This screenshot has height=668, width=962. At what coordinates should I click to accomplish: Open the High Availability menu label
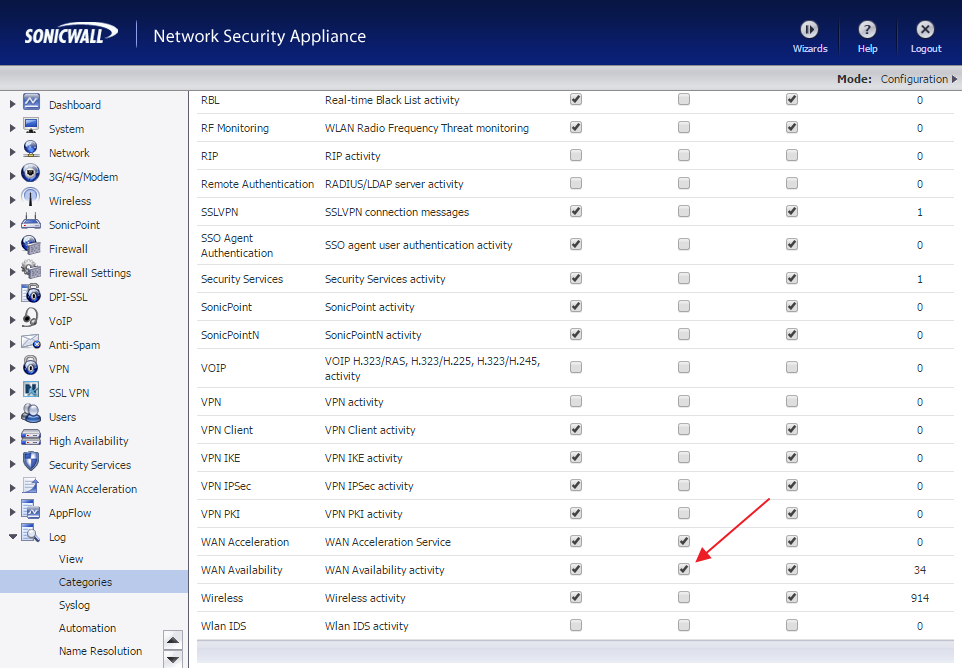[x=88, y=440]
